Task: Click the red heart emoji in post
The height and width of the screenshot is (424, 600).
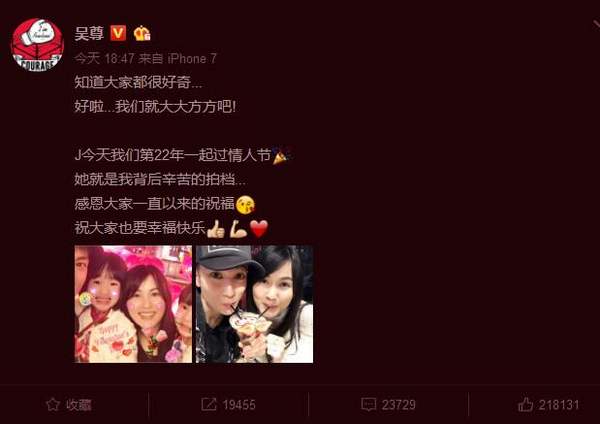Action: (x=259, y=228)
